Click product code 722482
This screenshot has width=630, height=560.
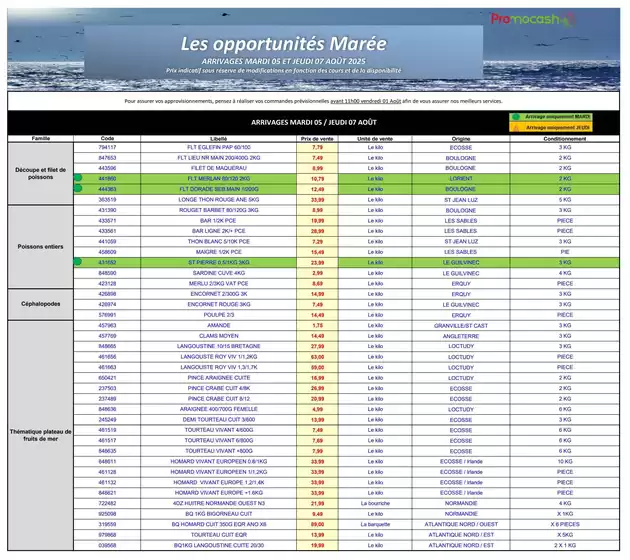coord(107,503)
